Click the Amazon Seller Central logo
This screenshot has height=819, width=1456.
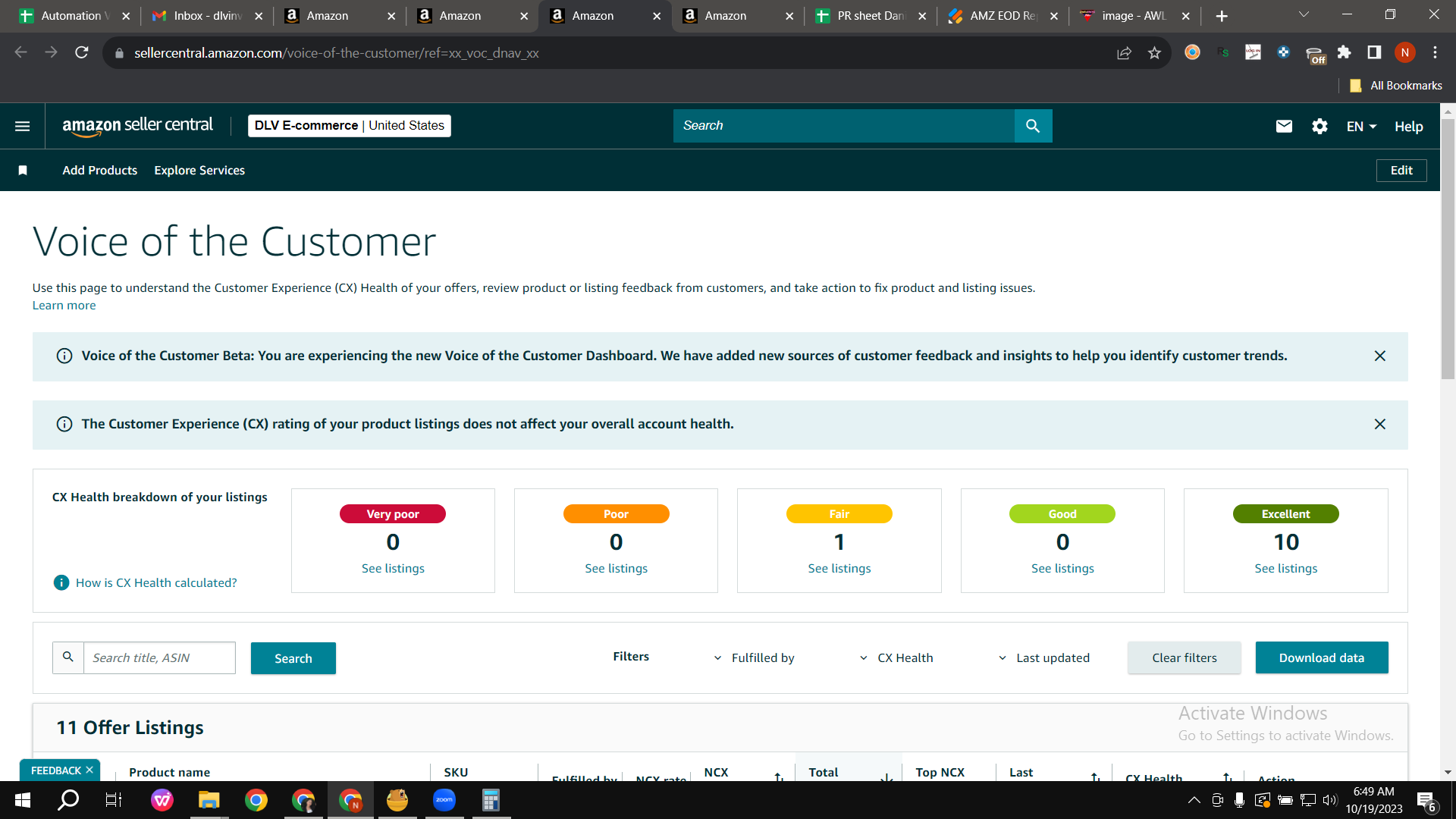tap(137, 126)
